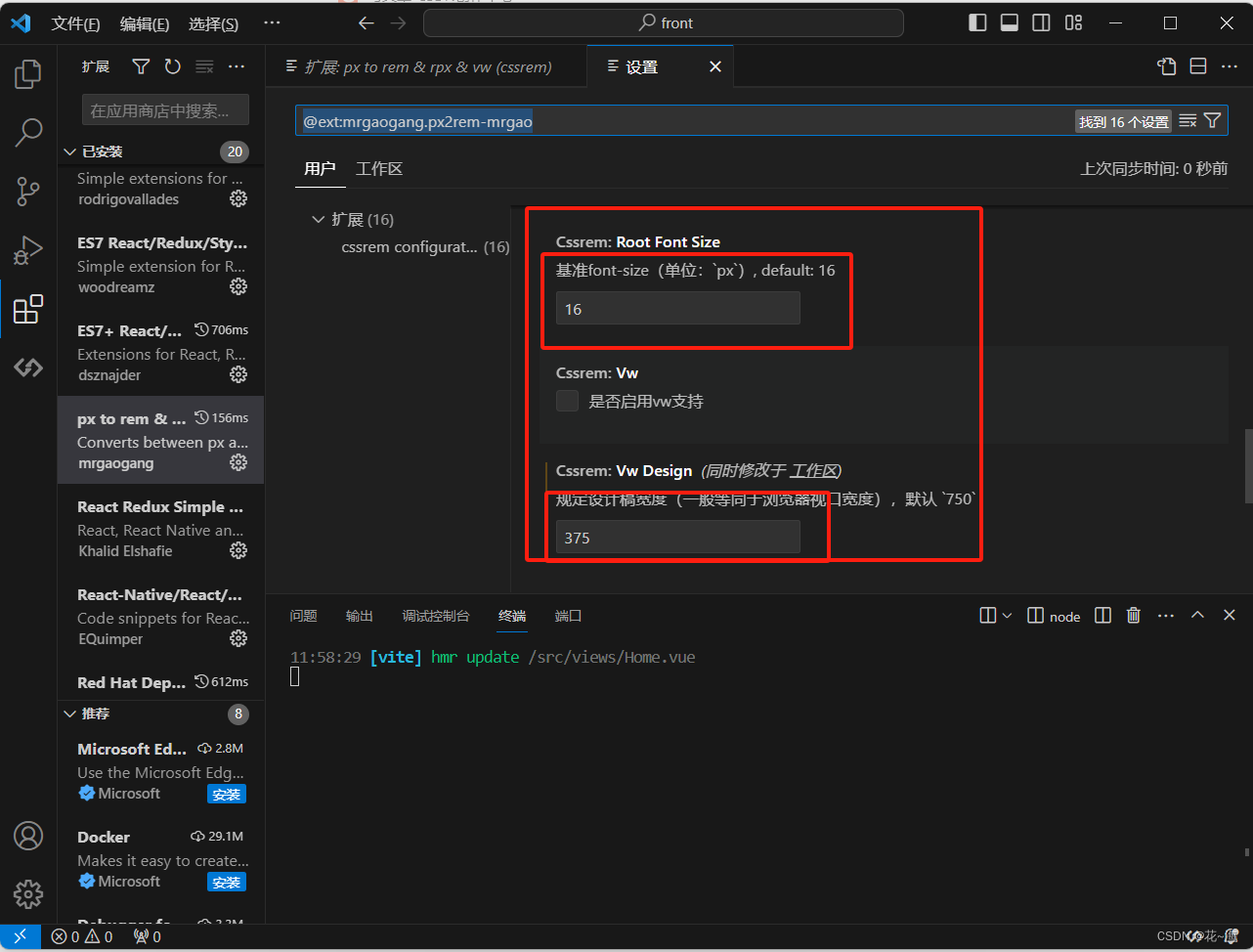Split the terminal panel
1253x952 pixels.
[x=1103, y=616]
